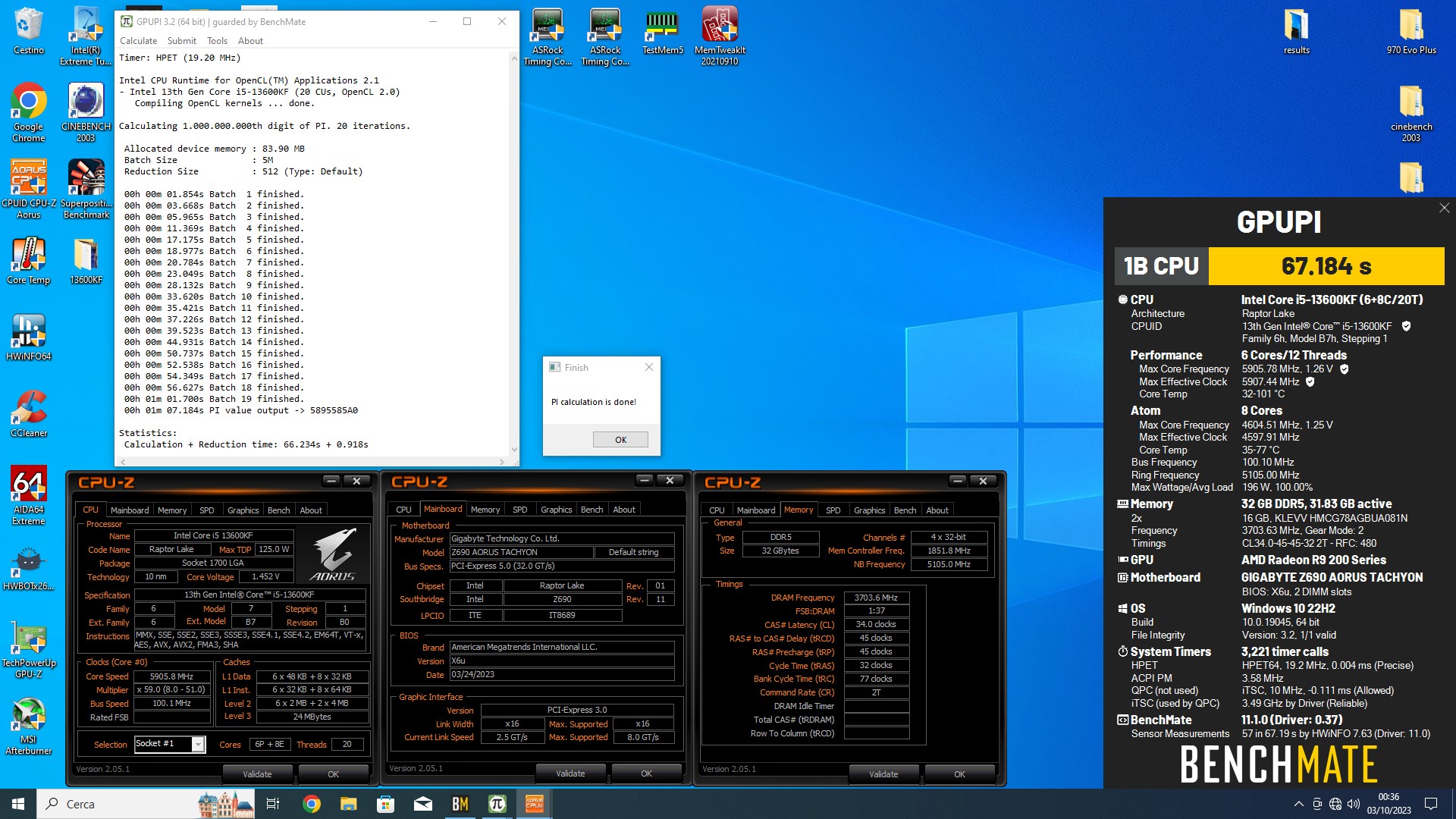Open the 13600KF folder on desktop
1456x819 pixels.
pyautogui.click(x=86, y=259)
